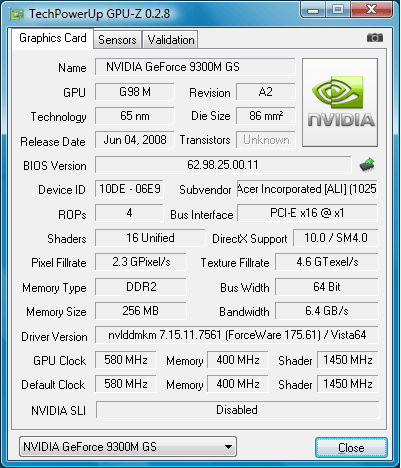The height and width of the screenshot is (468, 401).
Task: Click the maximize window button
Action: tap(338, 9)
